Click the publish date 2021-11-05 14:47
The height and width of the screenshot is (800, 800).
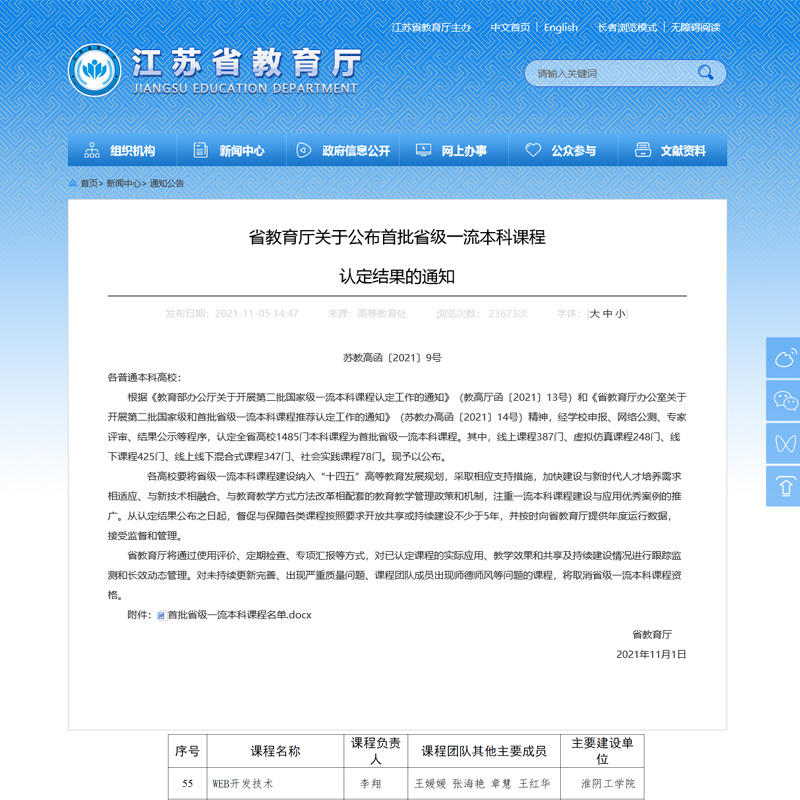click(257, 314)
